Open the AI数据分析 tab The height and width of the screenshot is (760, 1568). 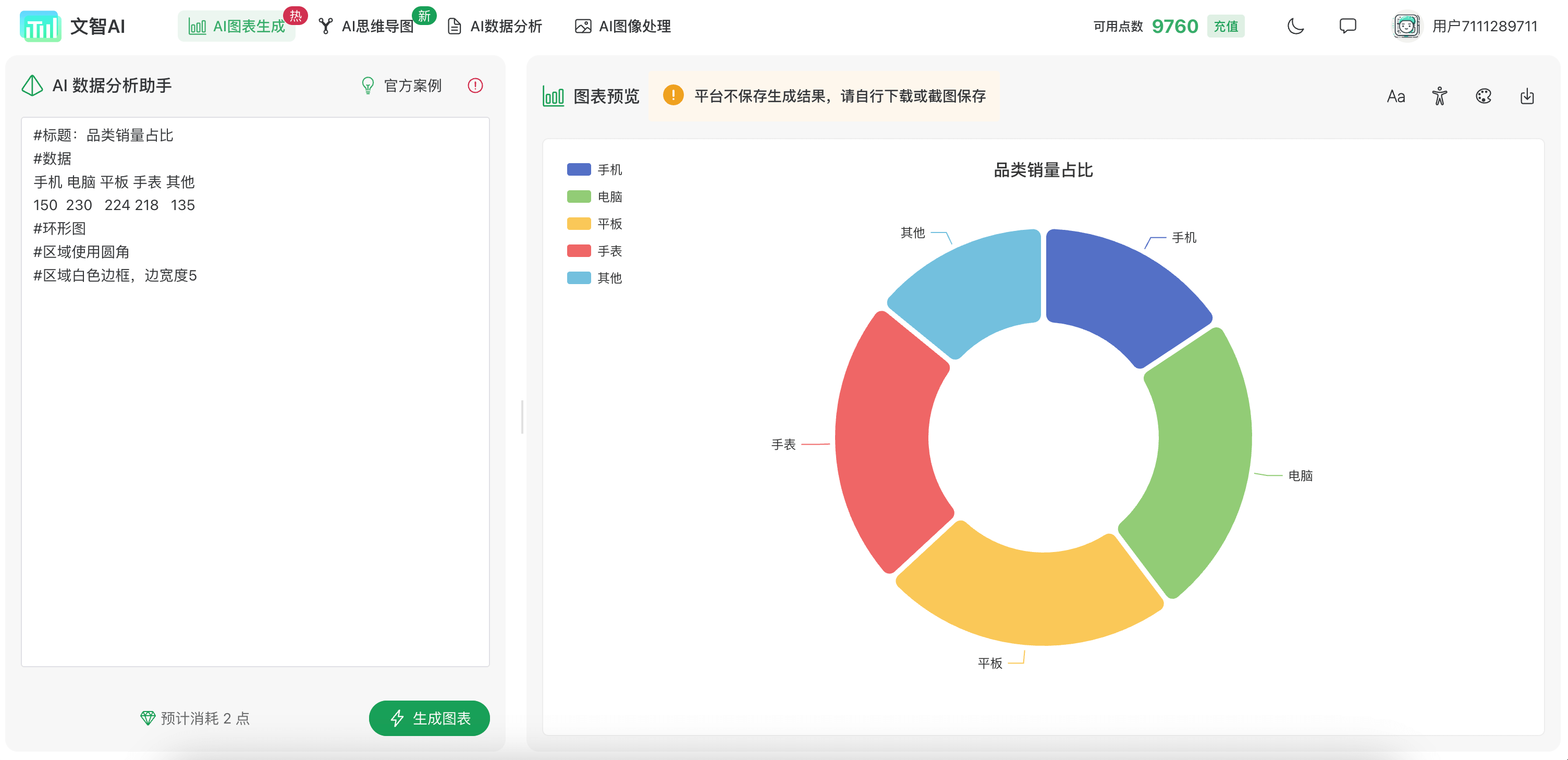tap(495, 26)
